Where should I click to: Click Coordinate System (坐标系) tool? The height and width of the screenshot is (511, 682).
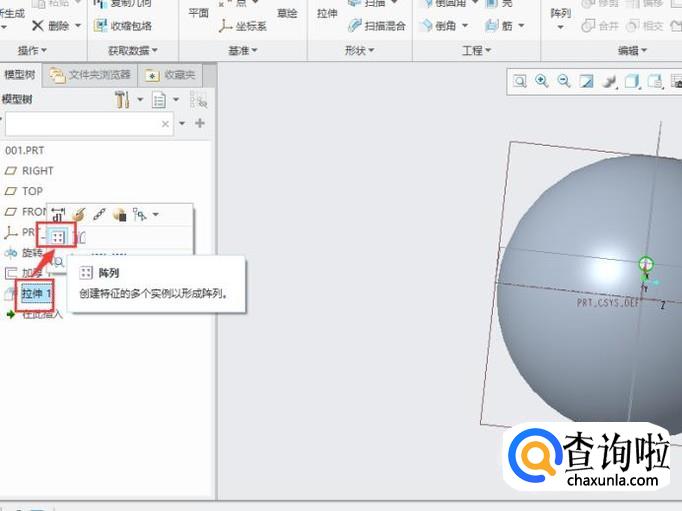click(243, 26)
